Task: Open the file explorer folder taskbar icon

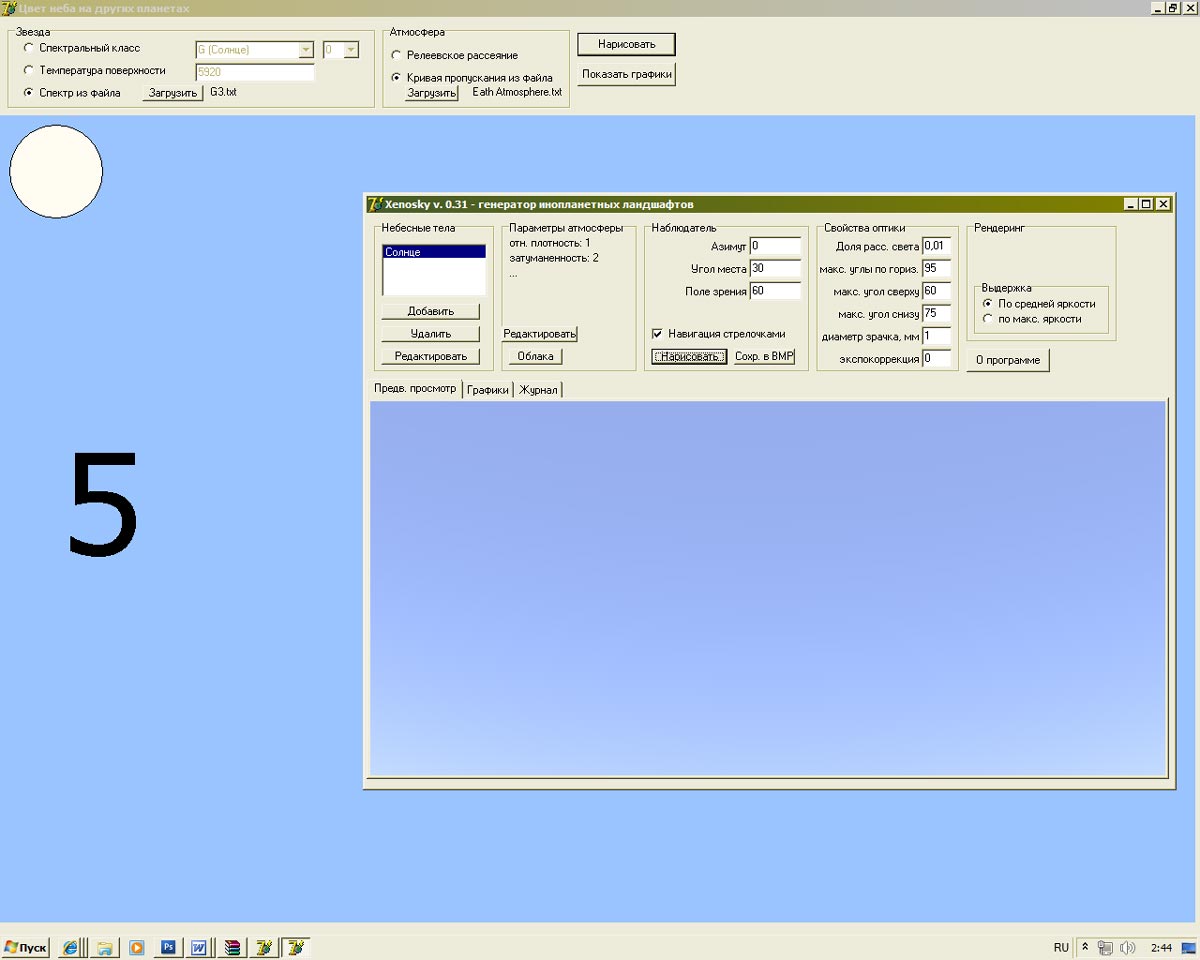Action: (104, 947)
